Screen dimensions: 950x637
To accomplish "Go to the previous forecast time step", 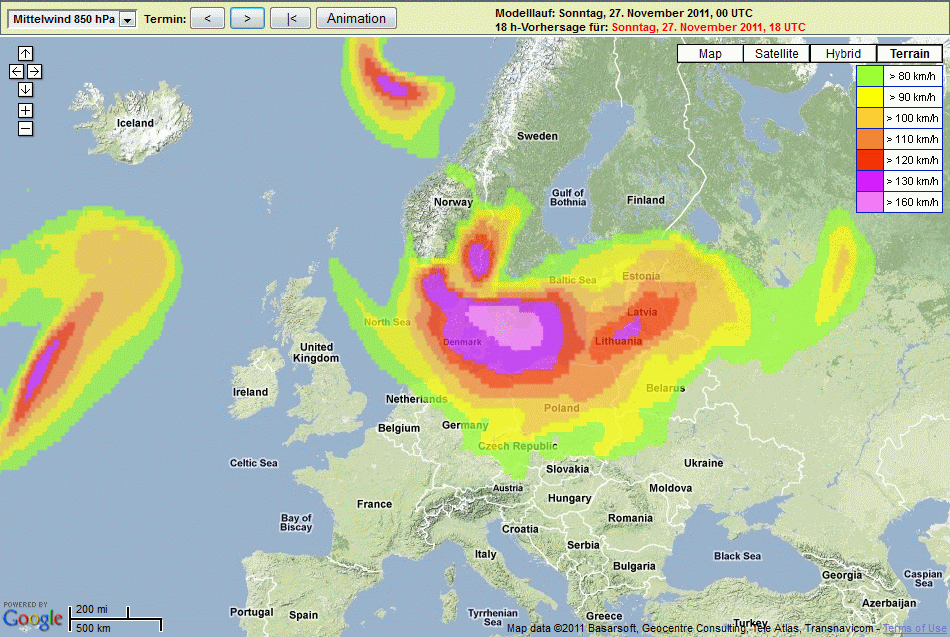I will pos(207,18).
